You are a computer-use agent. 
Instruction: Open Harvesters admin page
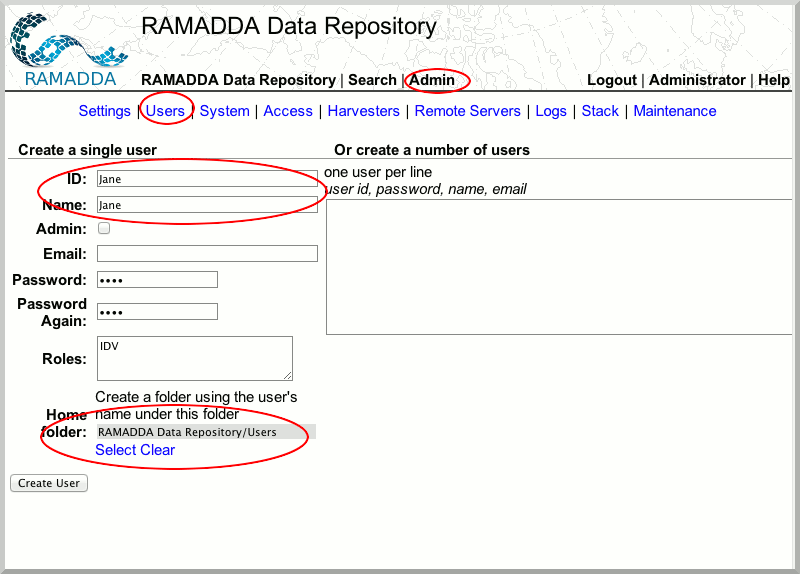pos(363,111)
